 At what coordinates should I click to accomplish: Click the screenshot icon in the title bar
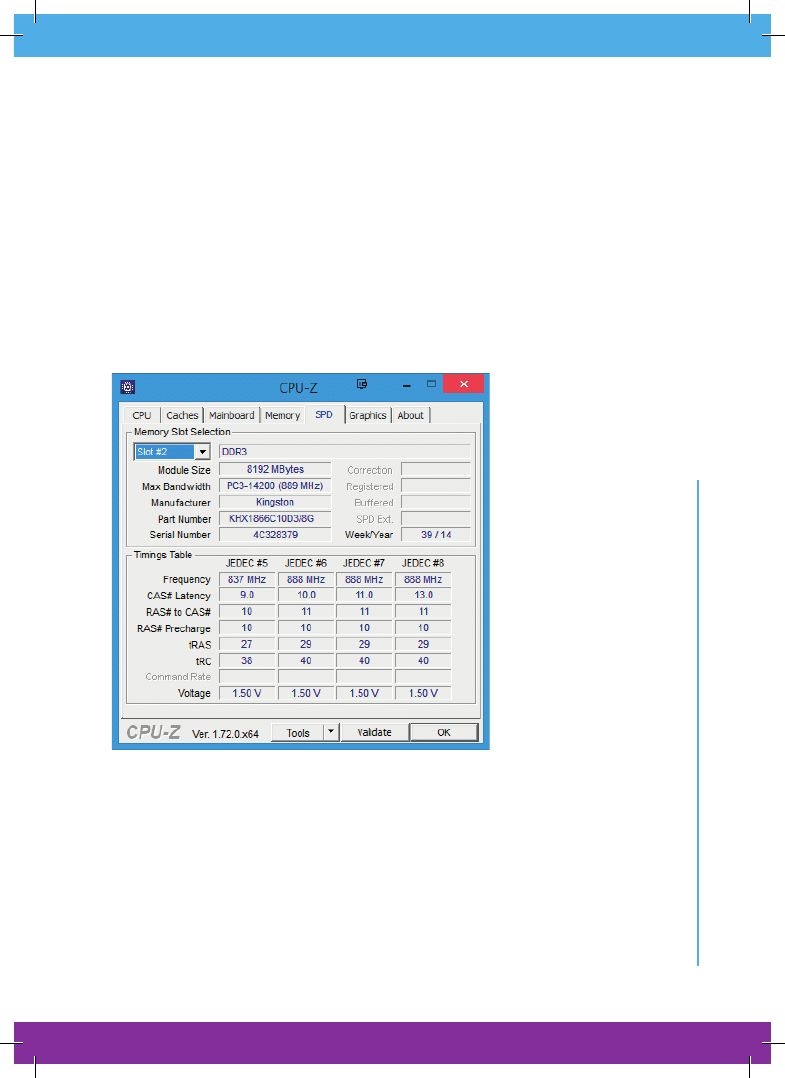pyautogui.click(x=363, y=384)
